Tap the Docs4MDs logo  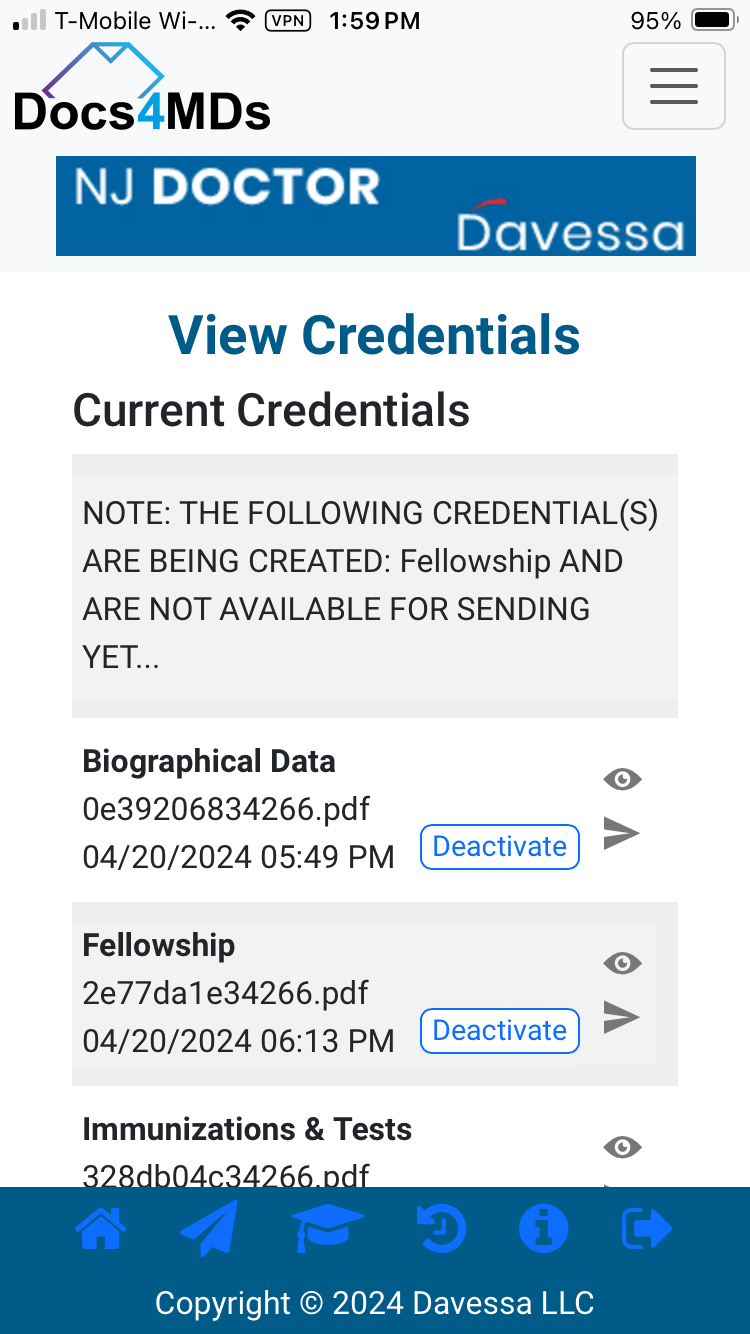(x=141, y=92)
